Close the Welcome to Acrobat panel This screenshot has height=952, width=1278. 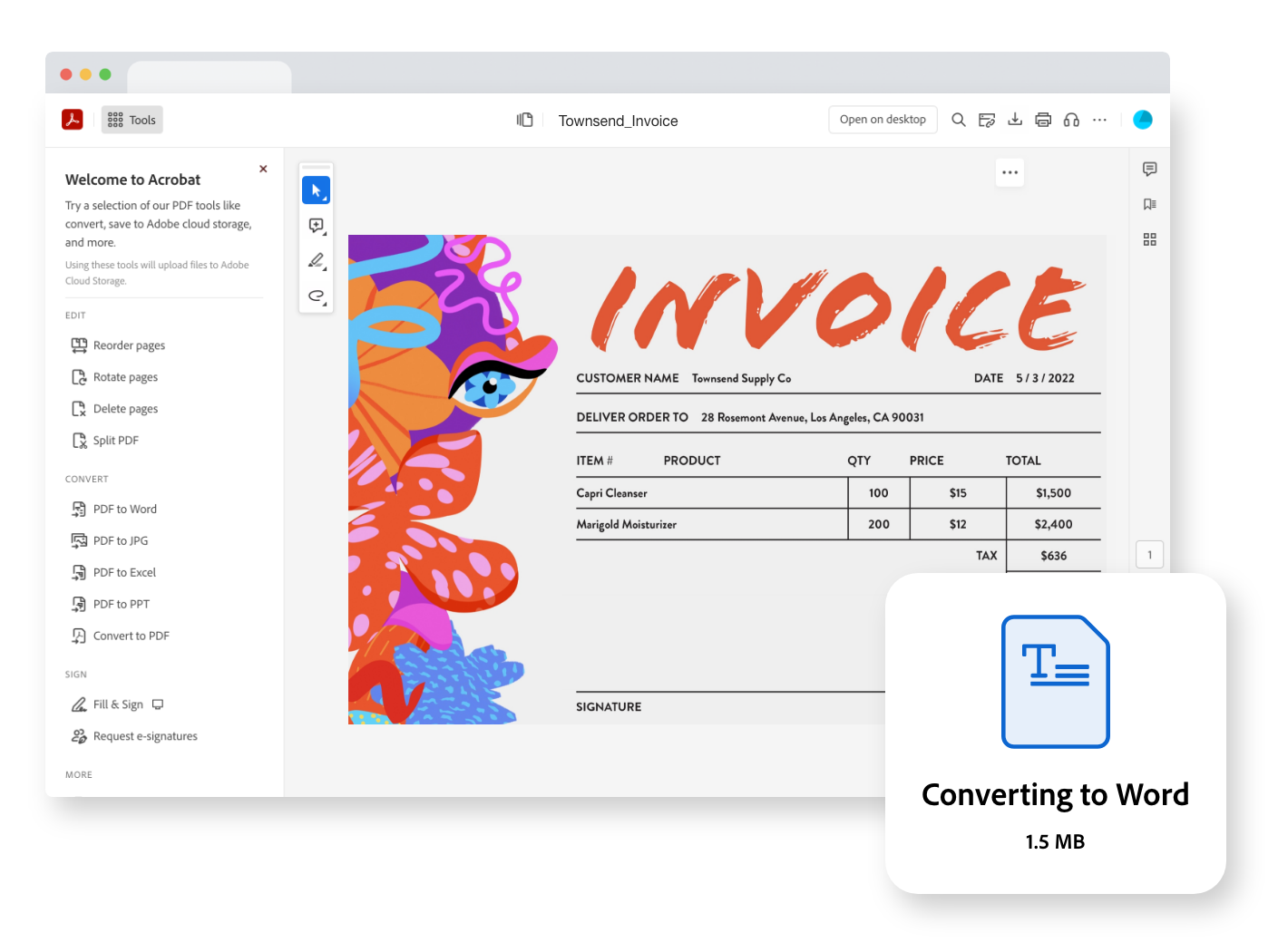coord(263,169)
